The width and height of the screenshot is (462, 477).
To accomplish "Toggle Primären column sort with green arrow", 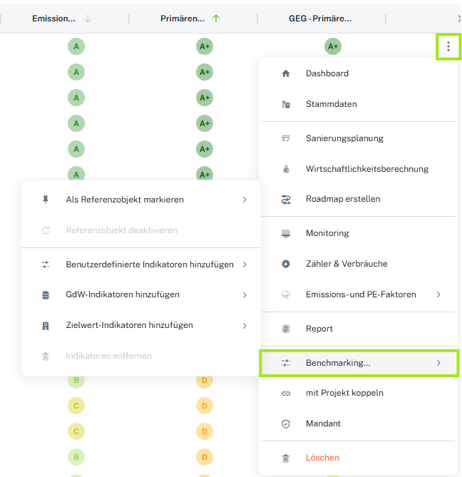I will tap(216, 19).
